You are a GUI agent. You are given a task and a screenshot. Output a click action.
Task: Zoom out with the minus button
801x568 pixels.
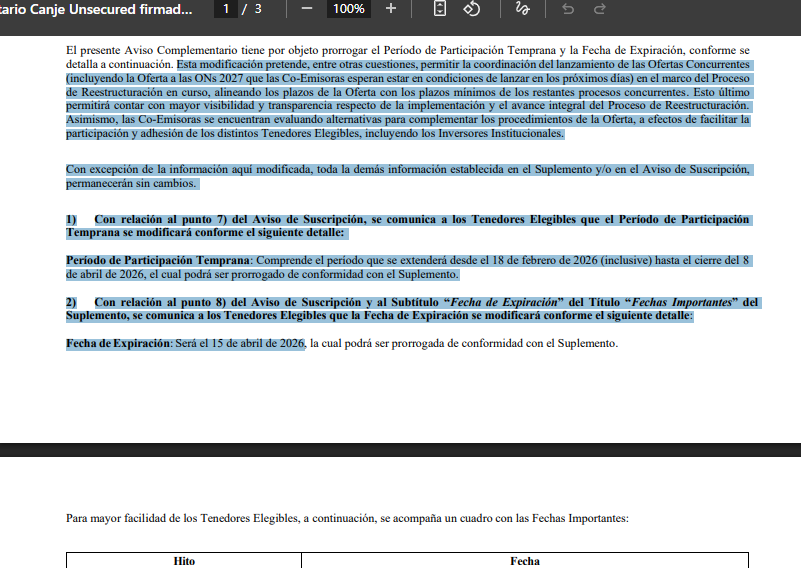[x=307, y=9]
